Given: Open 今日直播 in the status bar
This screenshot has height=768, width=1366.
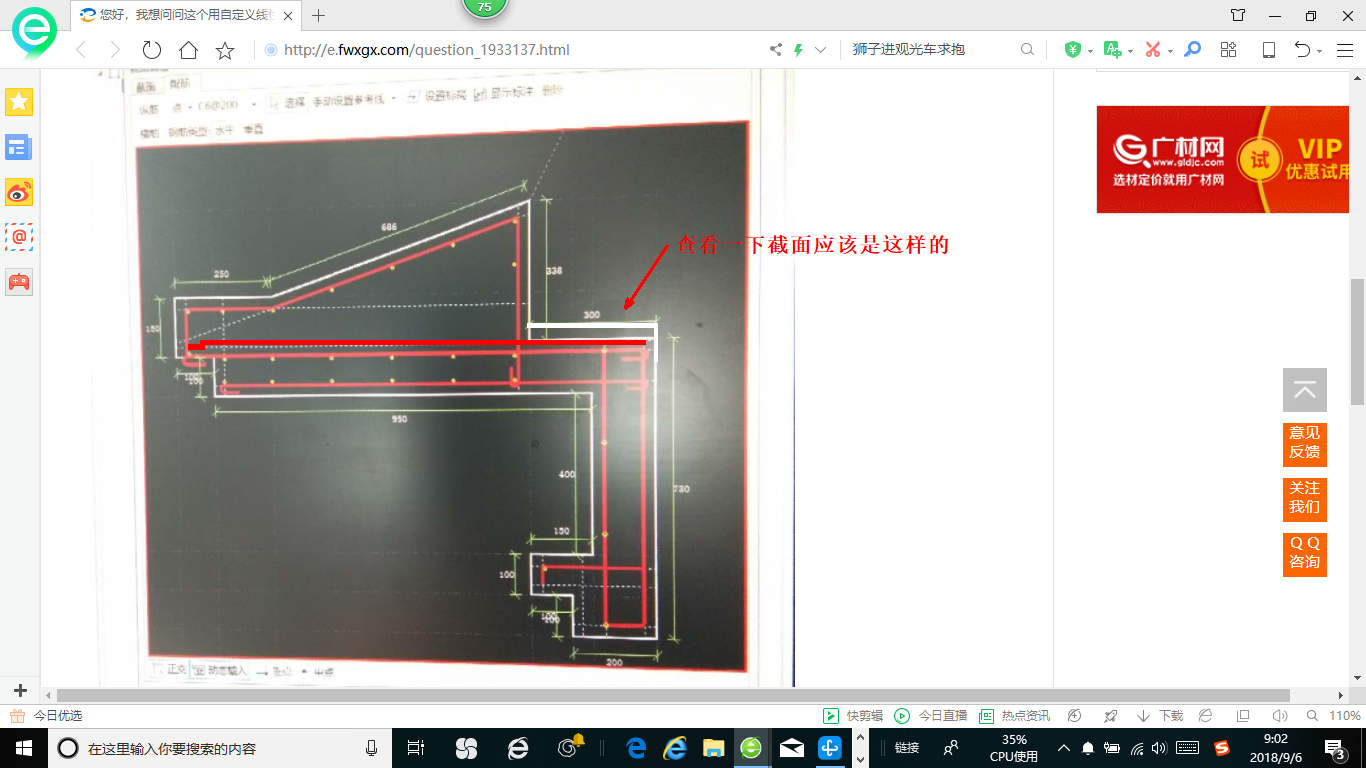Looking at the screenshot, I should click(931, 716).
